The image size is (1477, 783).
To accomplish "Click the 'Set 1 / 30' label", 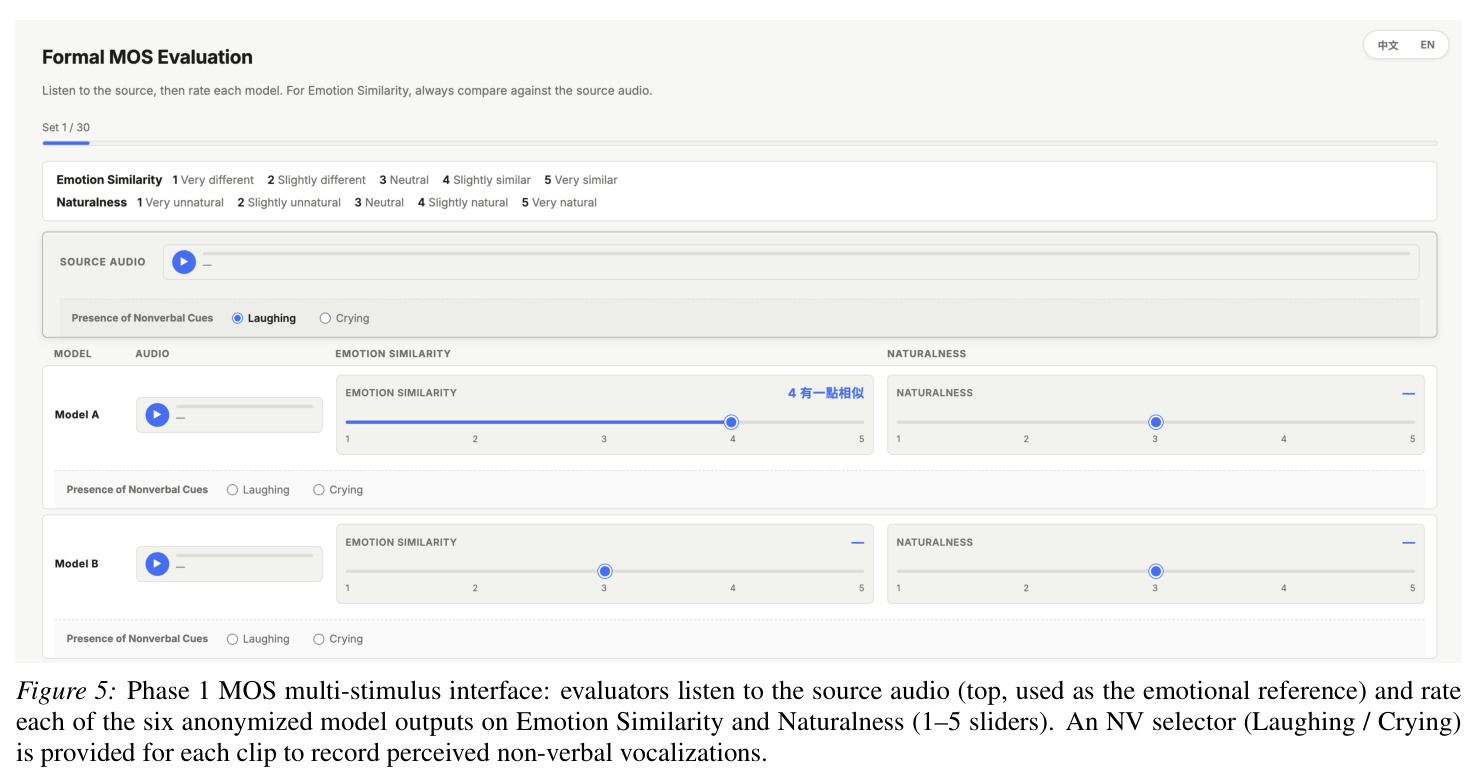I will pos(66,127).
